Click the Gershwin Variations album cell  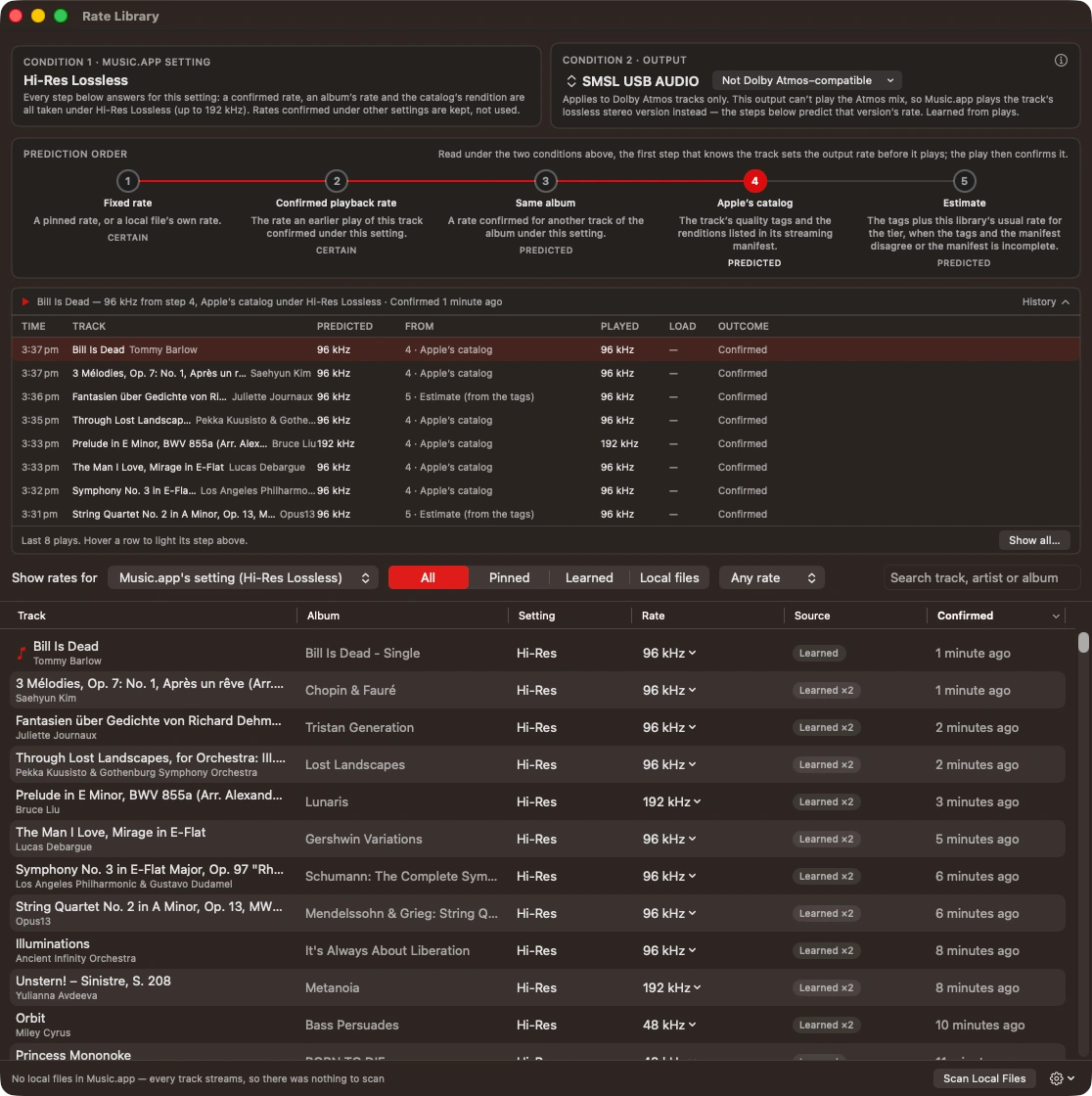364,839
